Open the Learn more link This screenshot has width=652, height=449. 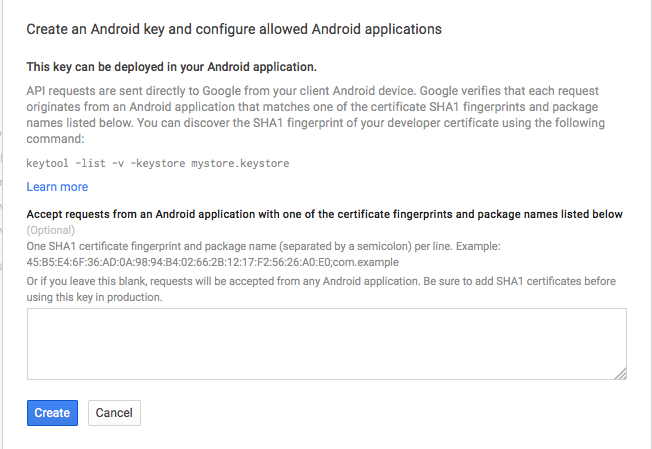[57, 187]
